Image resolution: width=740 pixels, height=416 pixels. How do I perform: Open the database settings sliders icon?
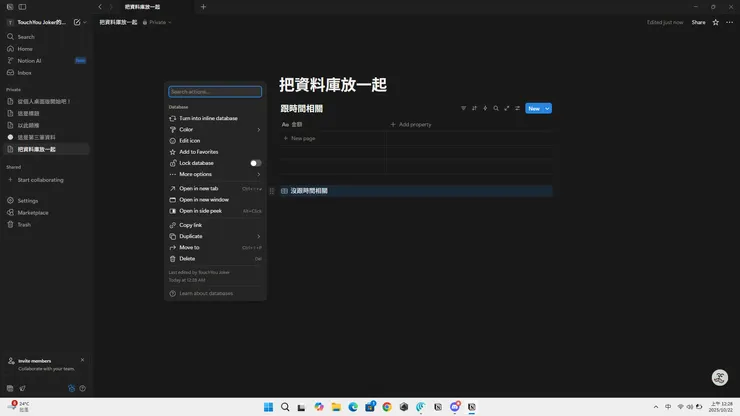point(517,108)
